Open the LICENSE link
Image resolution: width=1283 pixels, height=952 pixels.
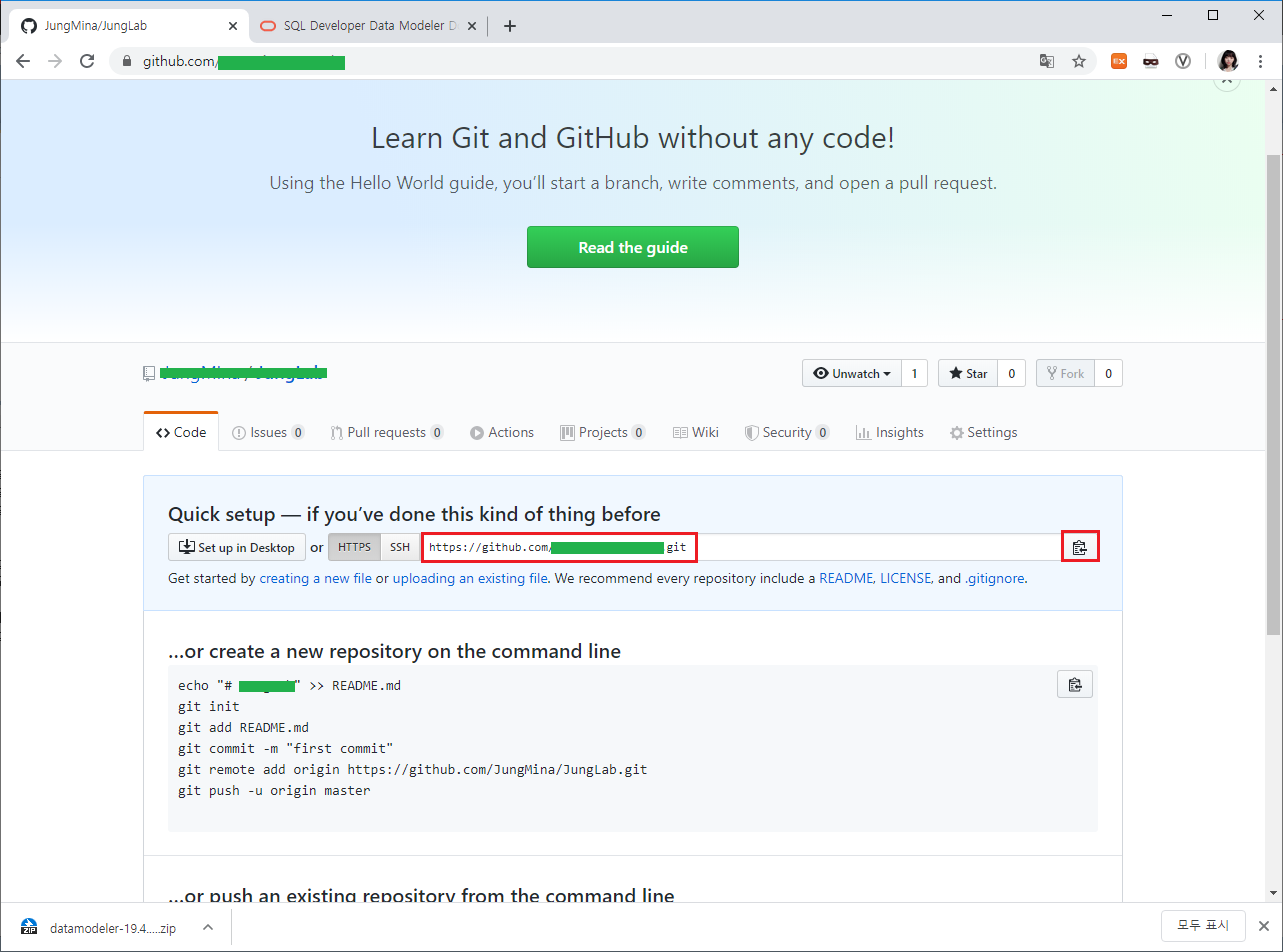click(x=906, y=578)
